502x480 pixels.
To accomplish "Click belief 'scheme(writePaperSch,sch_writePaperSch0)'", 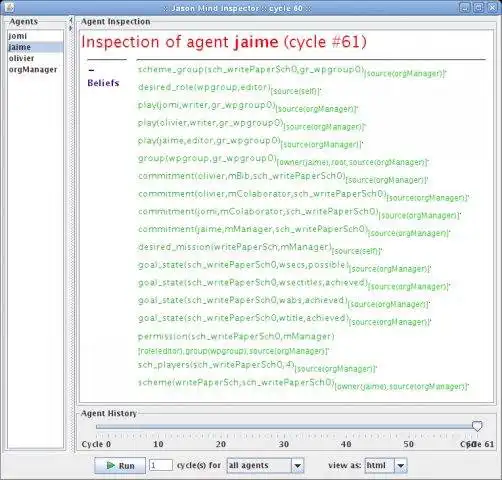I will pyautogui.click(x=236, y=382).
